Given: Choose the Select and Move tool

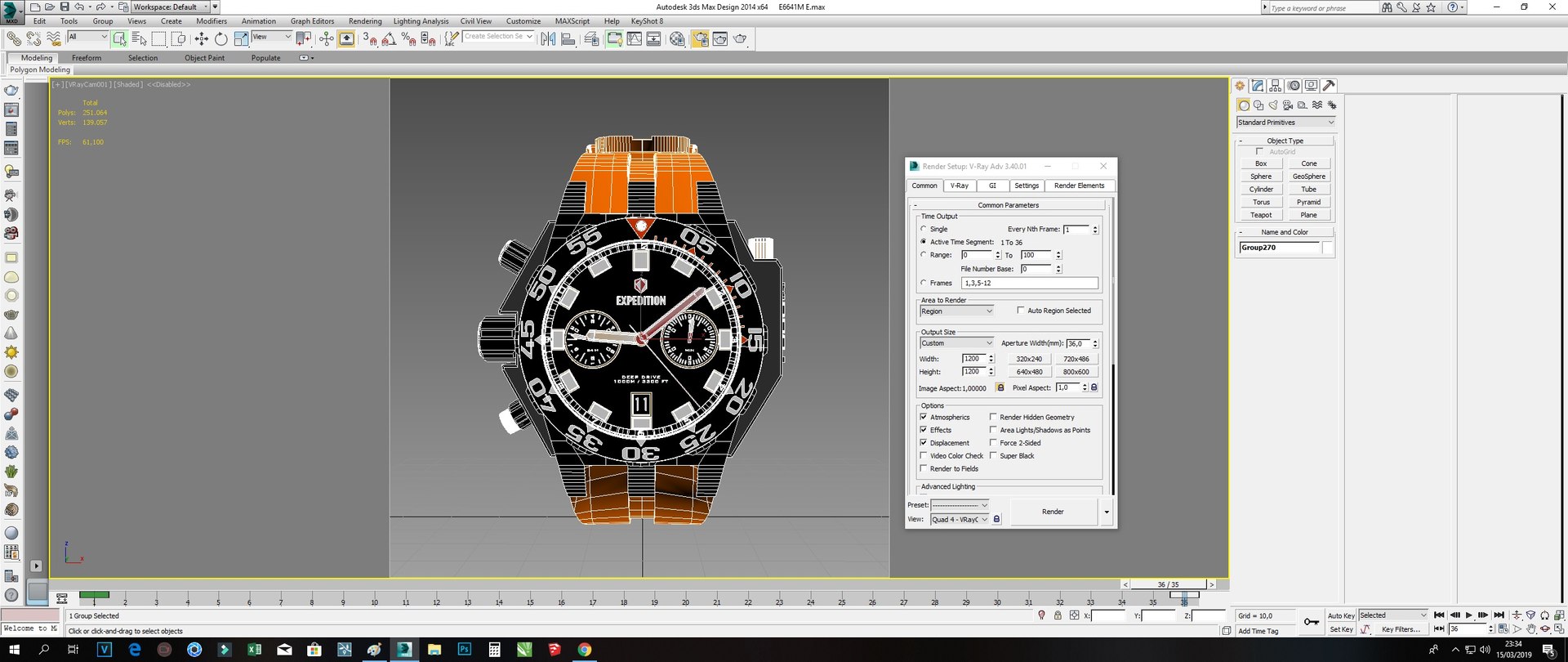Looking at the screenshot, I should 202,38.
